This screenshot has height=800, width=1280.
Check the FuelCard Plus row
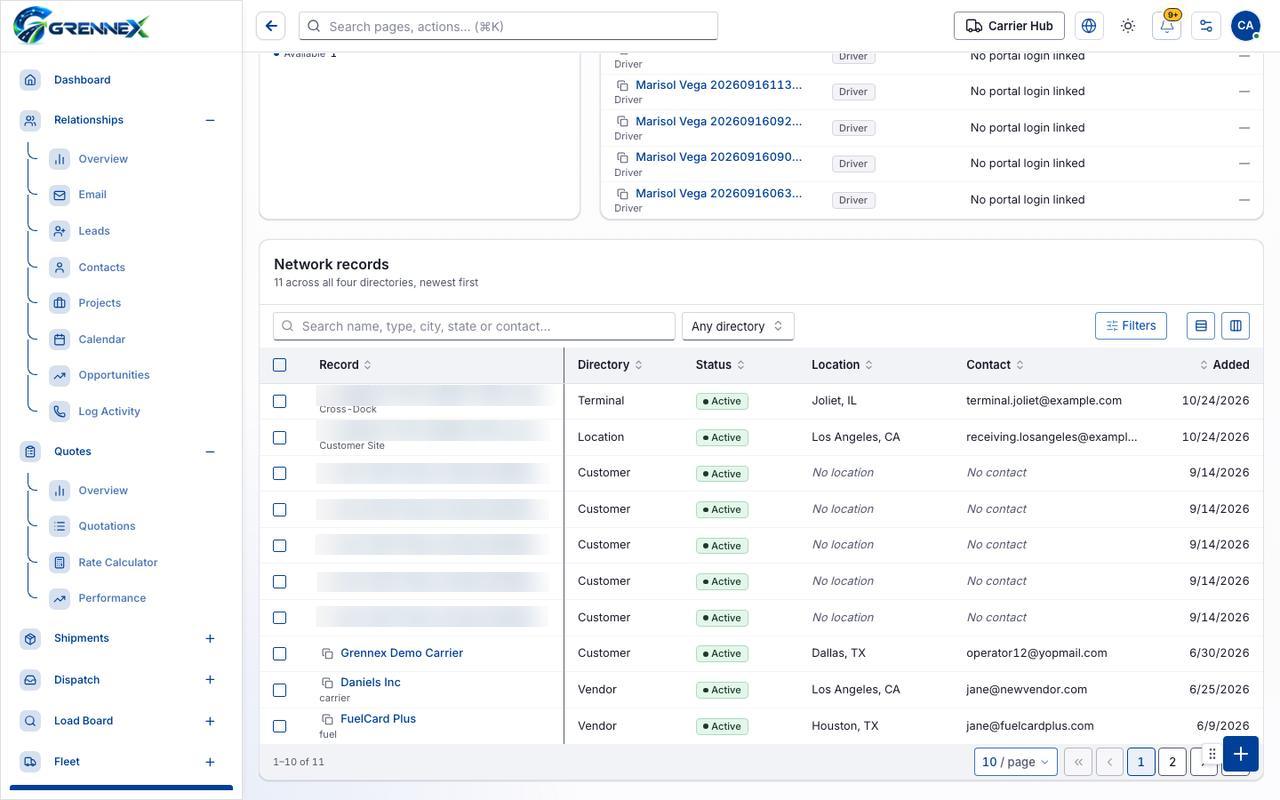click(280, 726)
